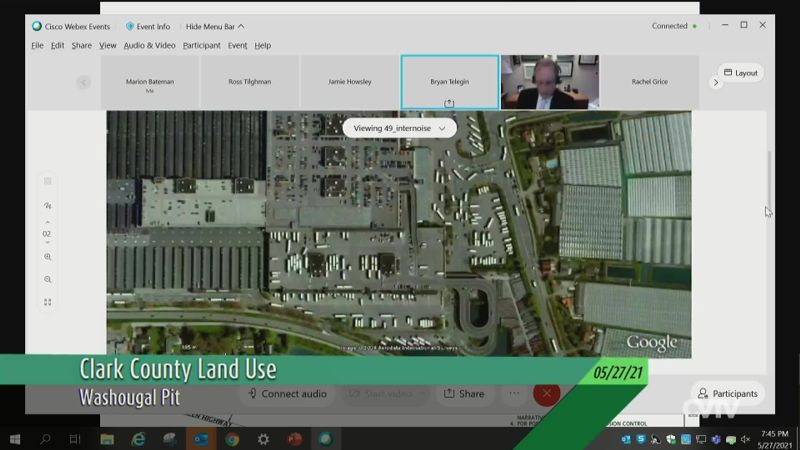Select Bryan Telegin video tile

450,82
